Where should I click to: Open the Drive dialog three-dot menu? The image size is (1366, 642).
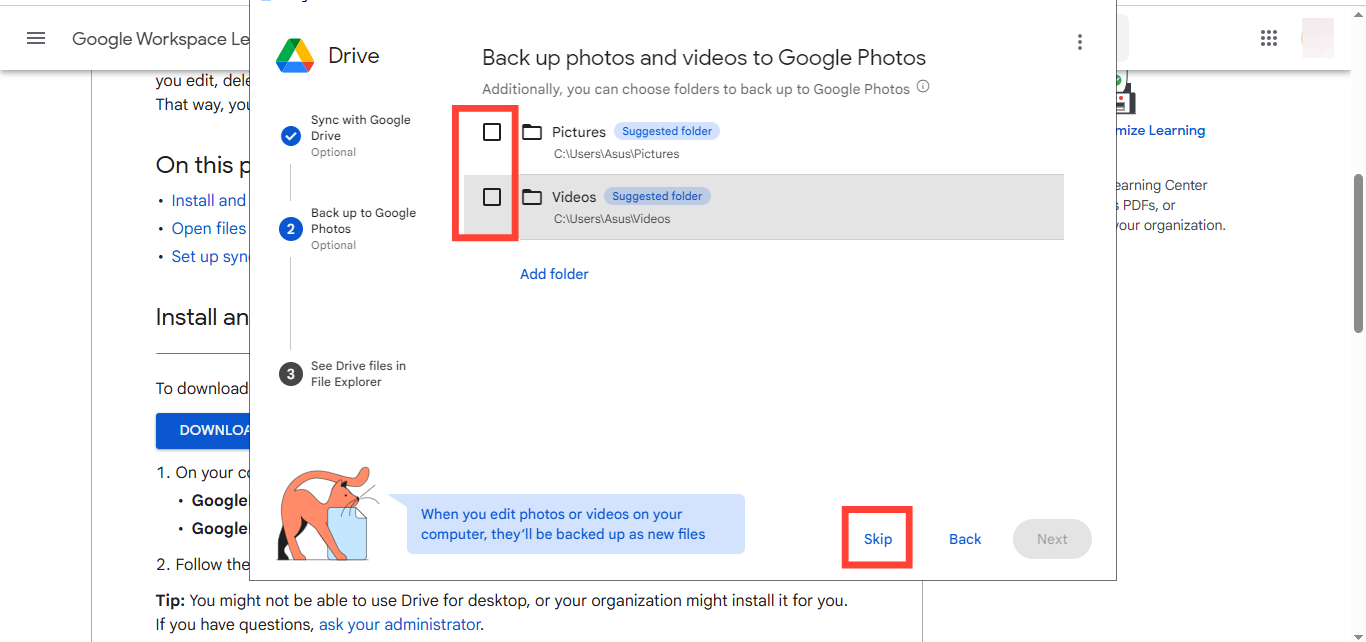coord(1079,42)
